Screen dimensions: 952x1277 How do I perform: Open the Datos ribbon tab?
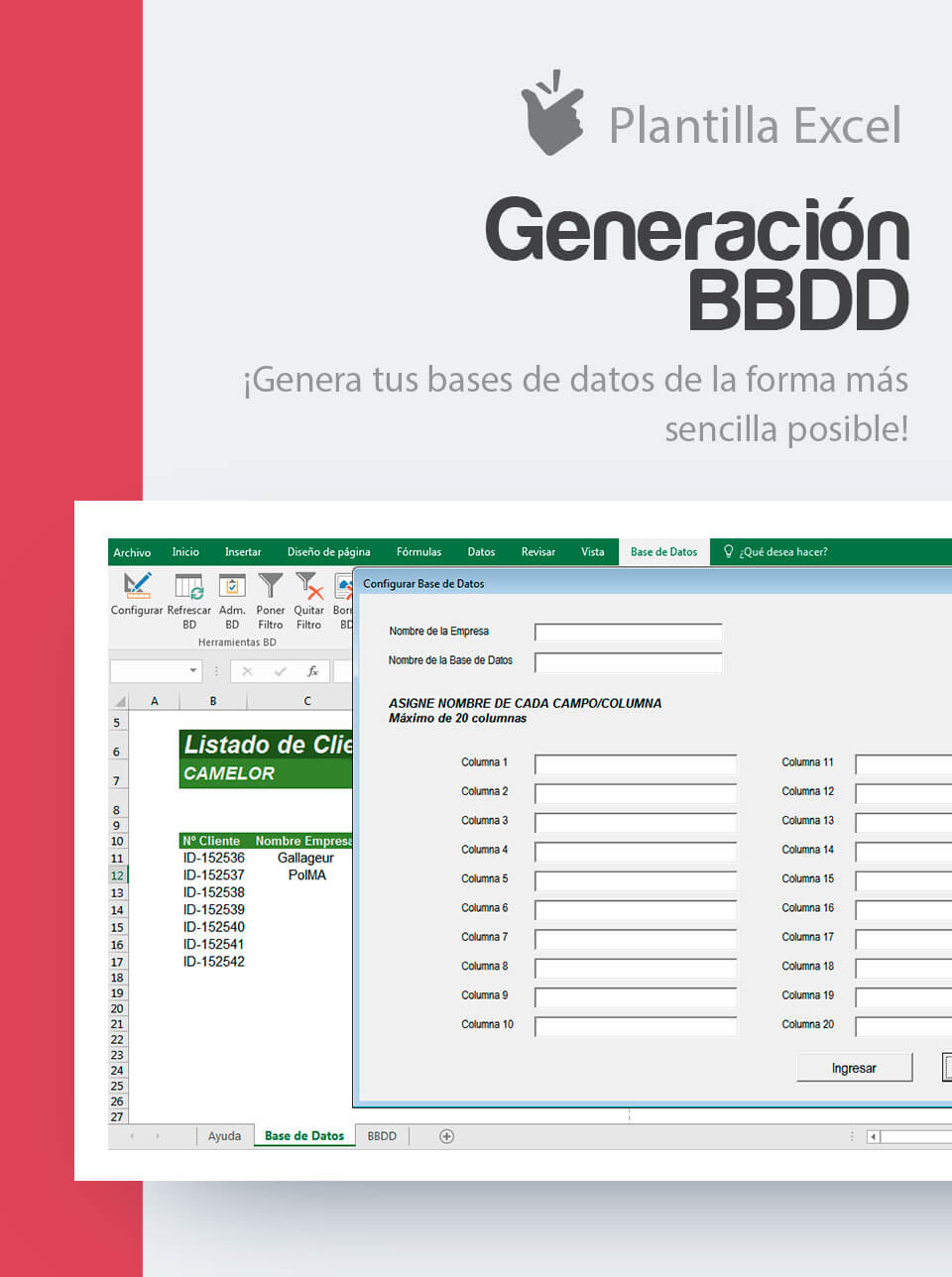coord(481,552)
